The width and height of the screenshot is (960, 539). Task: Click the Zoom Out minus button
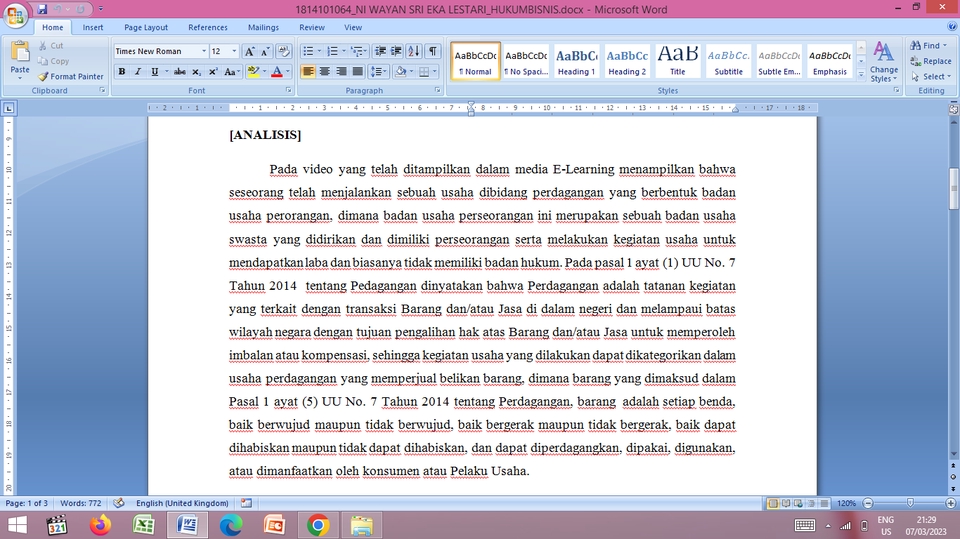click(x=868, y=503)
